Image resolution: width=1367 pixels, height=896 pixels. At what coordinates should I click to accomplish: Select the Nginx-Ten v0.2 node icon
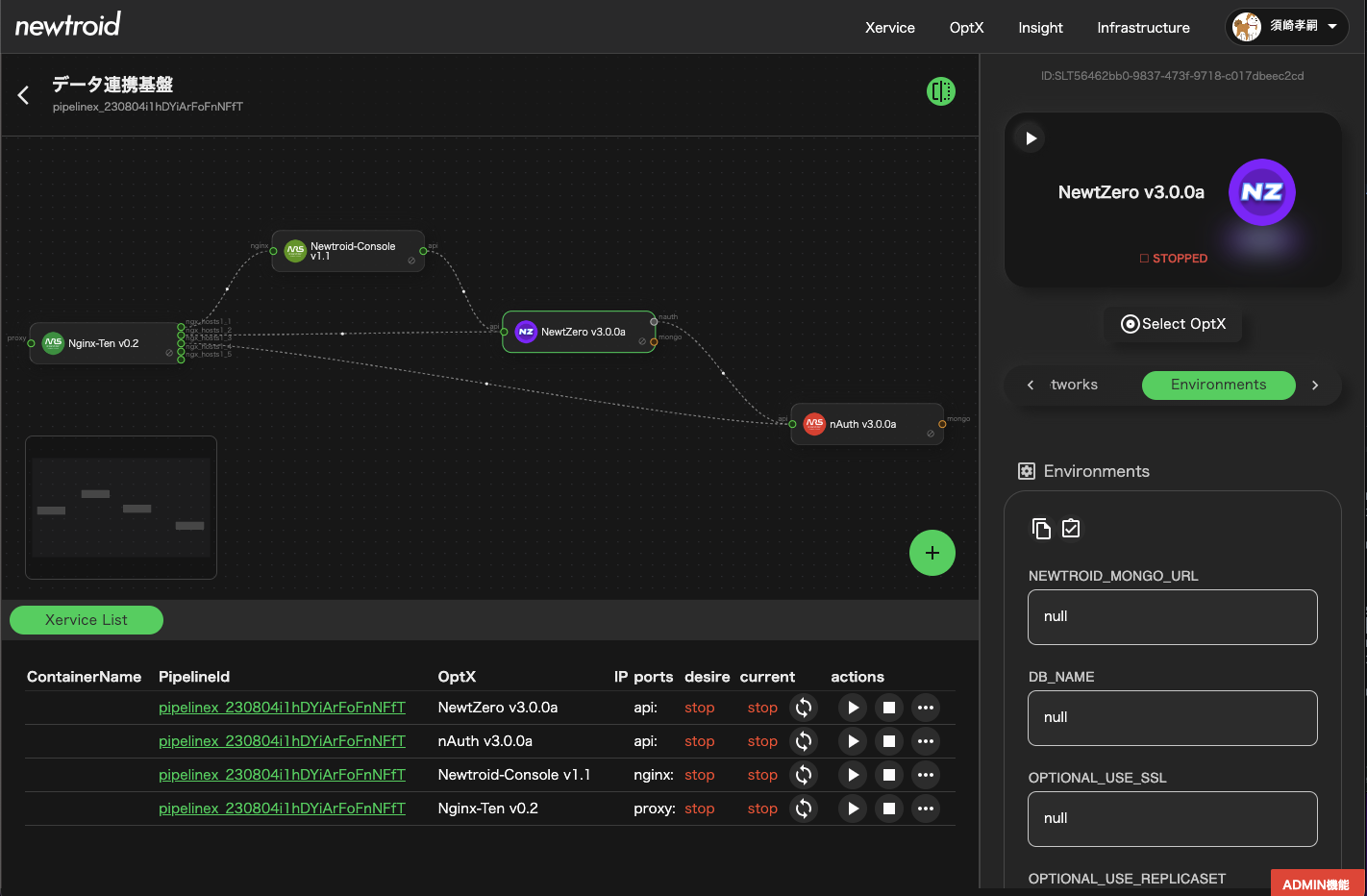coord(54,343)
